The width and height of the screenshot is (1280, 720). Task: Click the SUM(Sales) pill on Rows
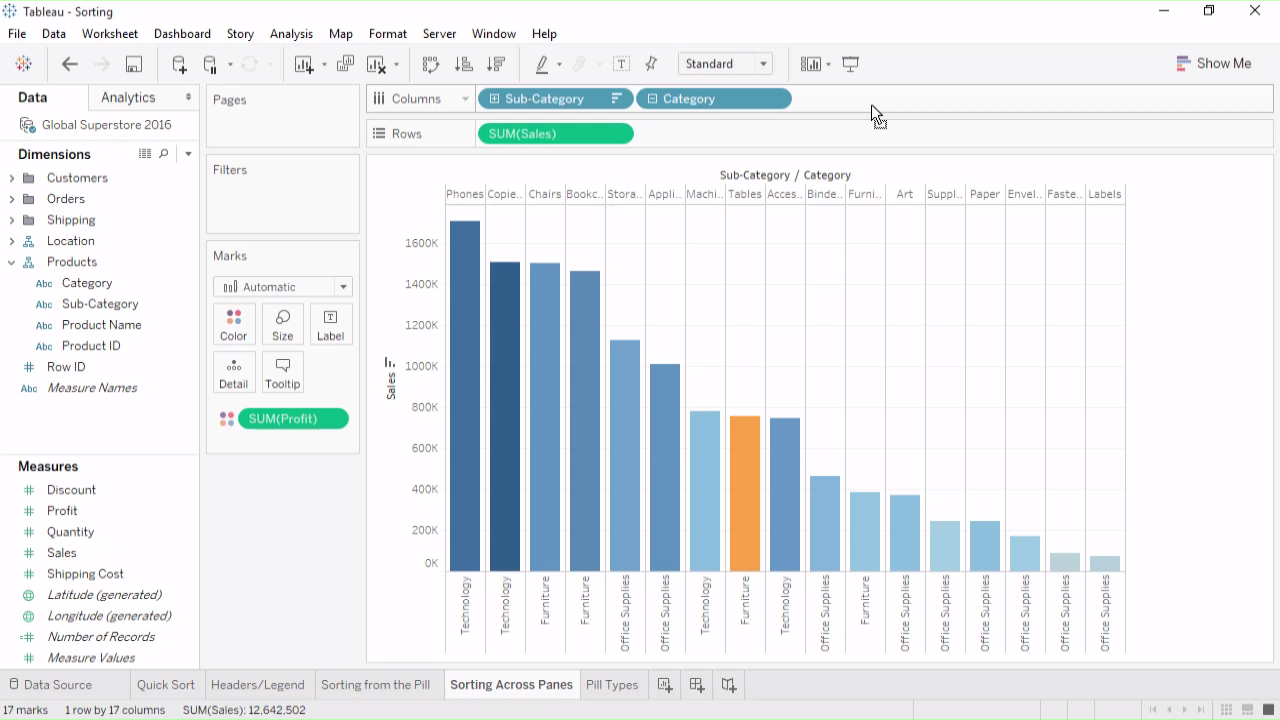tap(555, 134)
